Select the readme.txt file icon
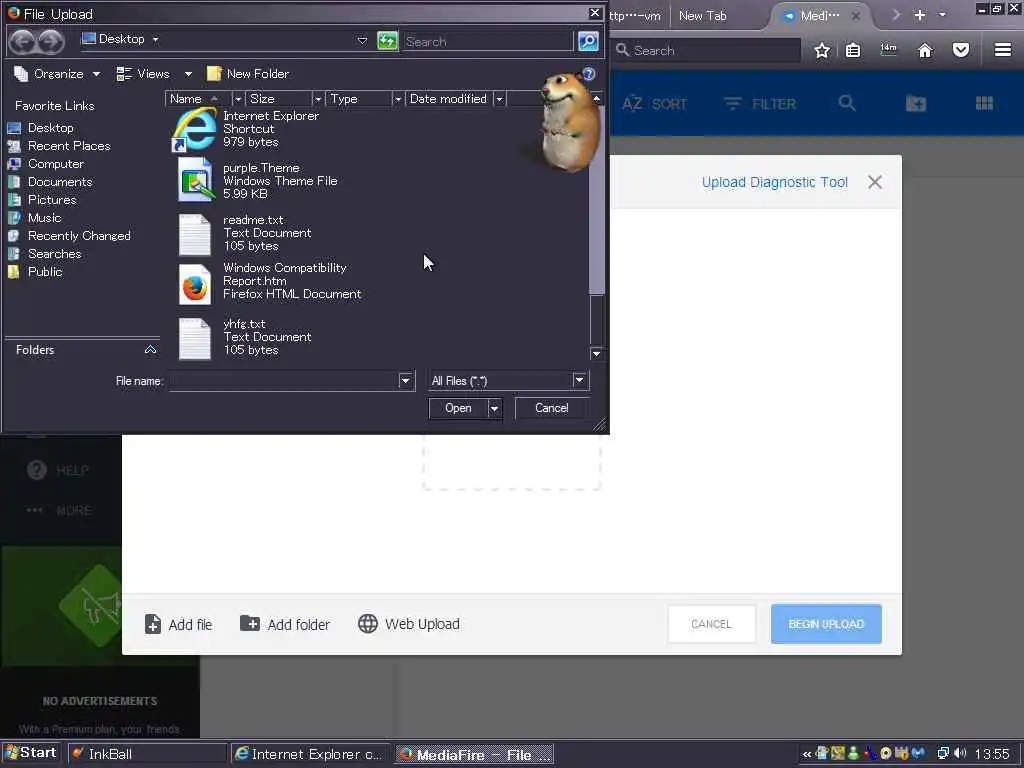Screen dimensions: 1024x768 [x=195, y=234]
